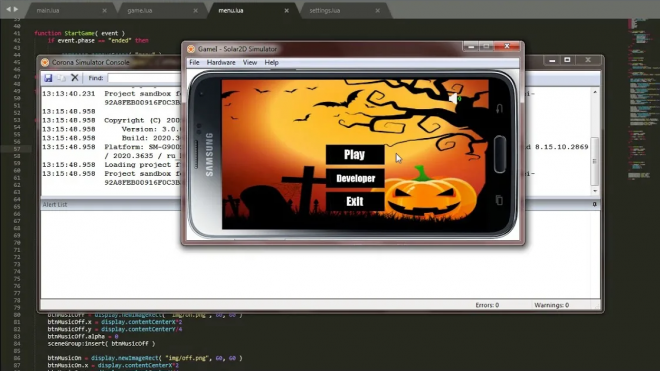
Task: Click the console log scrollbar thumb
Action: tap(595, 161)
